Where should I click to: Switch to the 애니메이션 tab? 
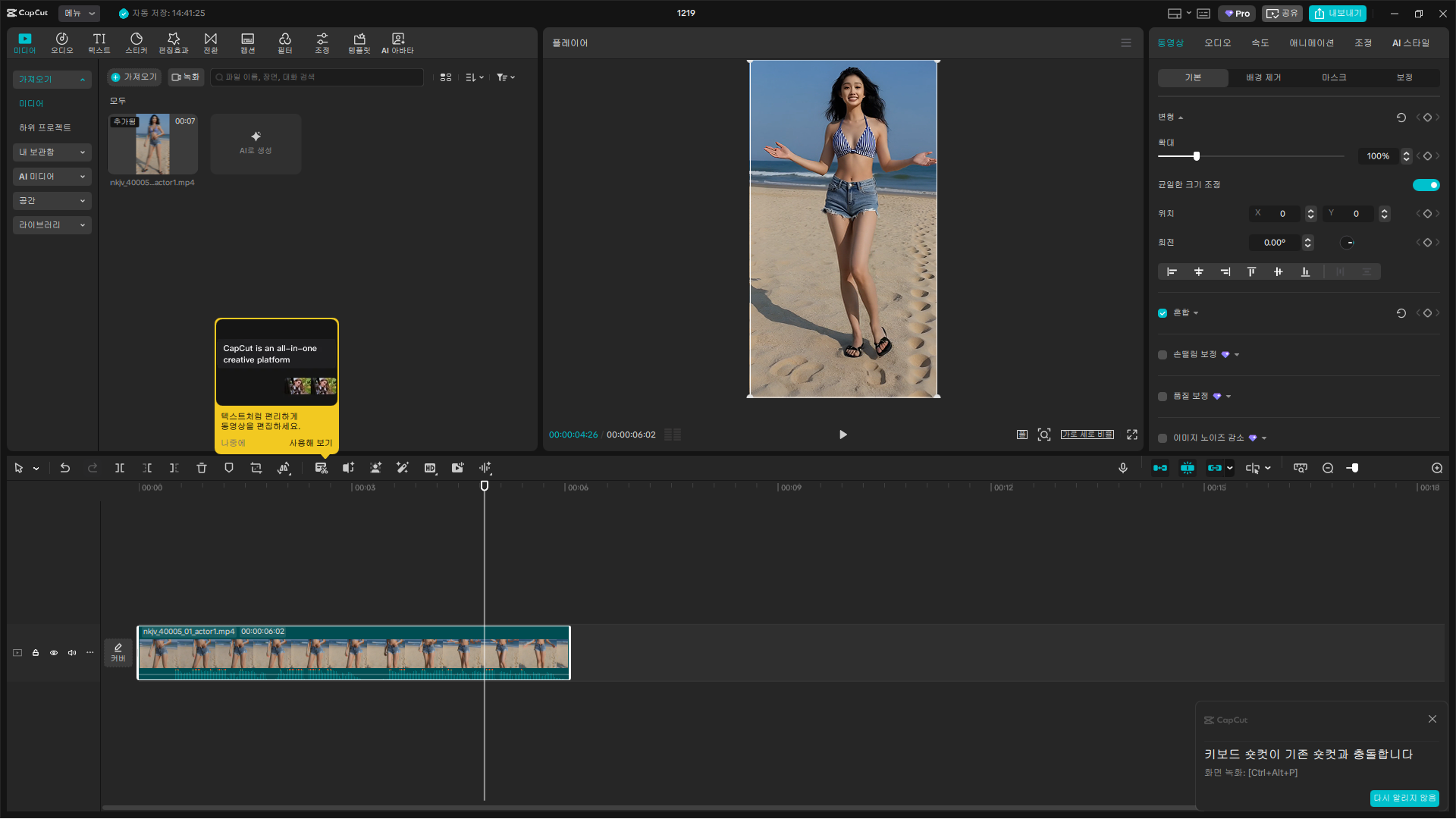click(x=1311, y=43)
